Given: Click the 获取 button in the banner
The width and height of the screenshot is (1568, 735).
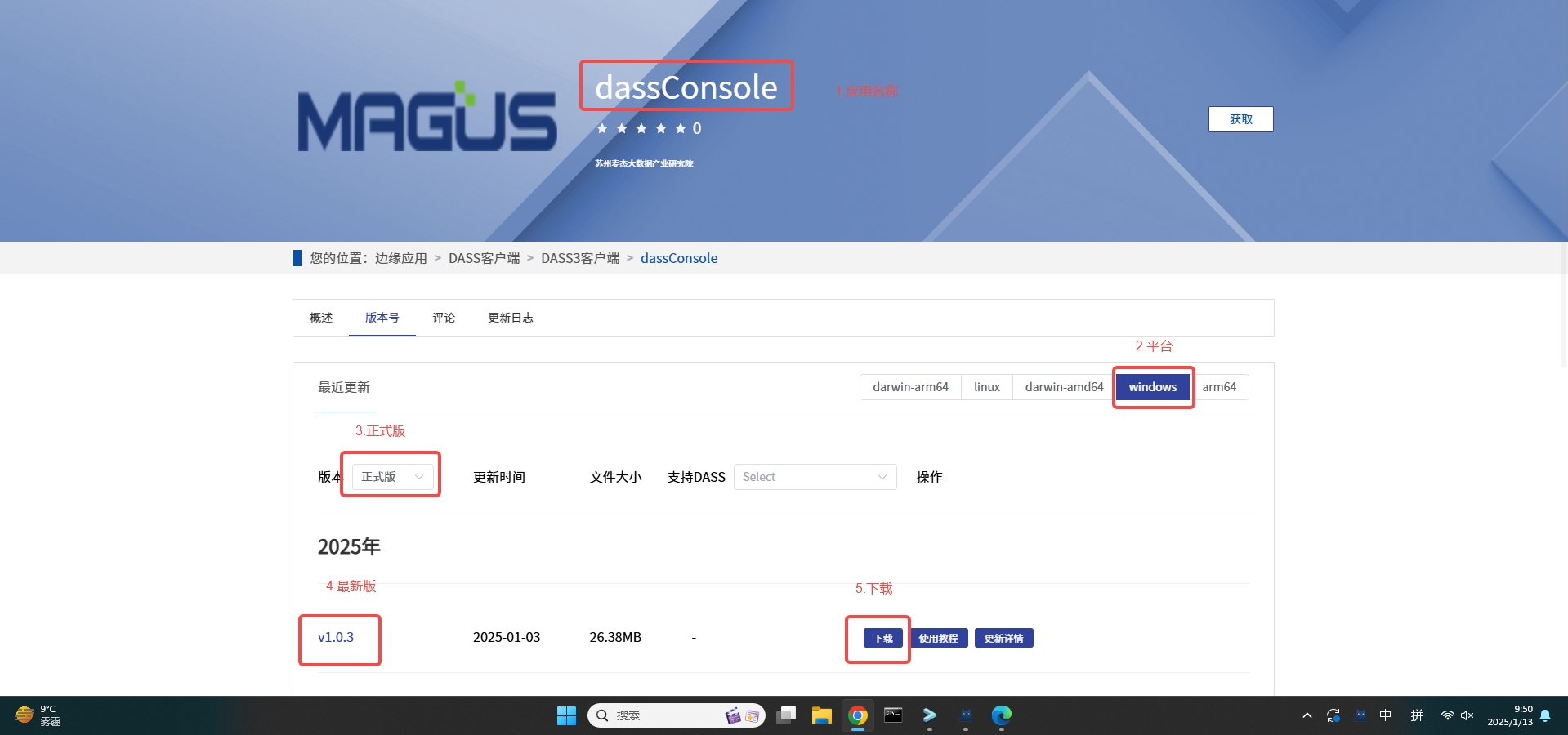Looking at the screenshot, I should pyautogui.click(x=1240, y=119).
